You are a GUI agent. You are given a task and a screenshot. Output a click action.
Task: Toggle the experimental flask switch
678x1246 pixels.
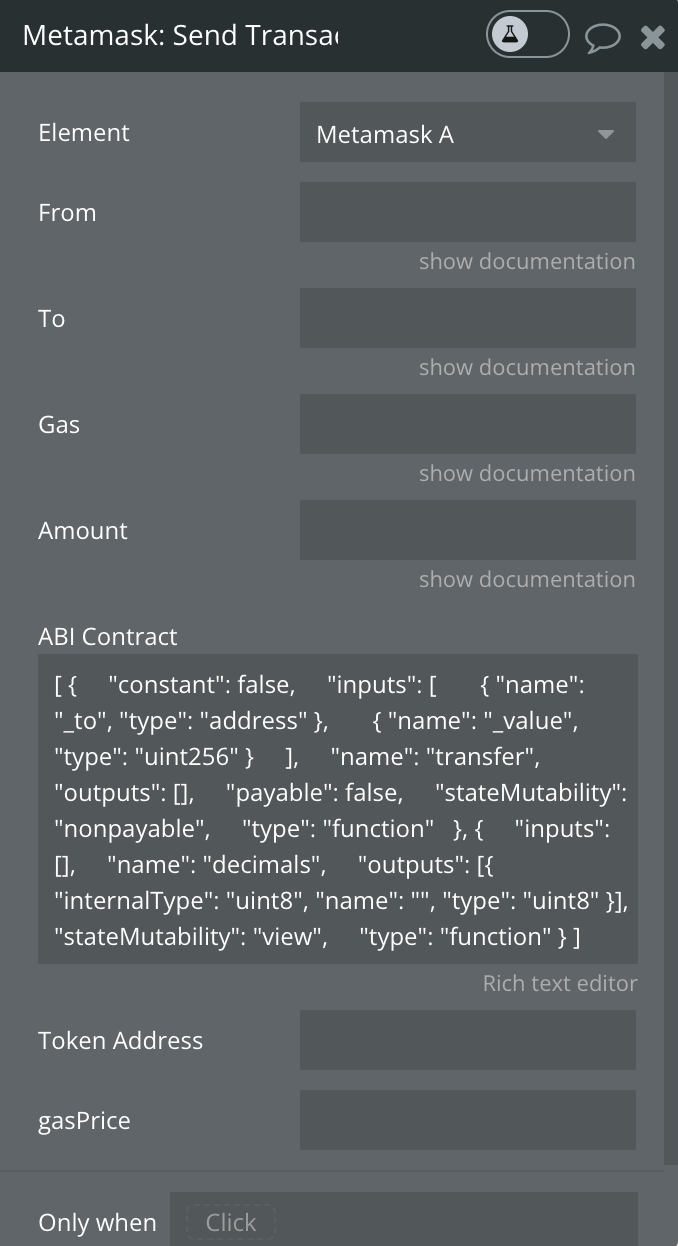(528, 35)
